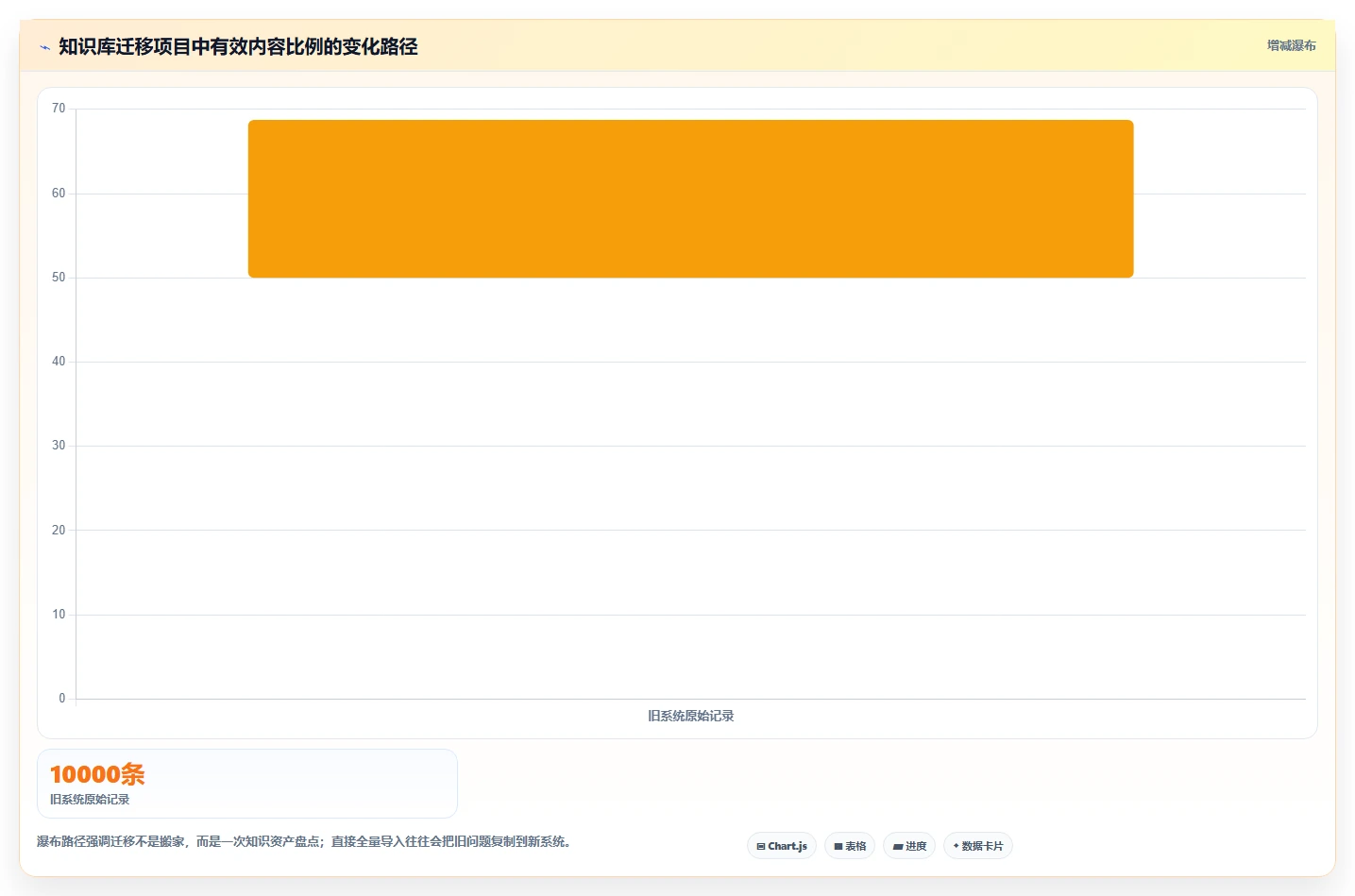Click the y-axis tick label 0

coord(62,698)
